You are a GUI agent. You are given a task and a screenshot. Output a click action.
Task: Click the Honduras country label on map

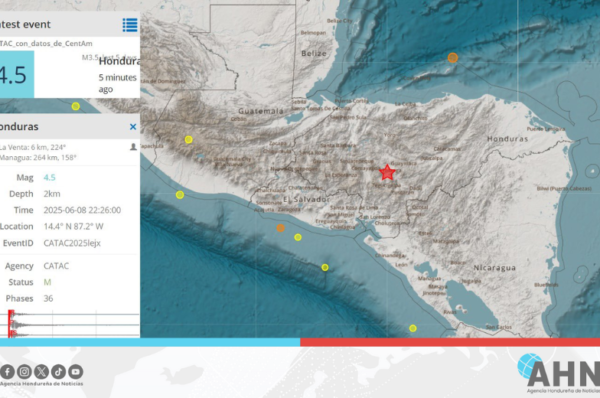[507, 139]
